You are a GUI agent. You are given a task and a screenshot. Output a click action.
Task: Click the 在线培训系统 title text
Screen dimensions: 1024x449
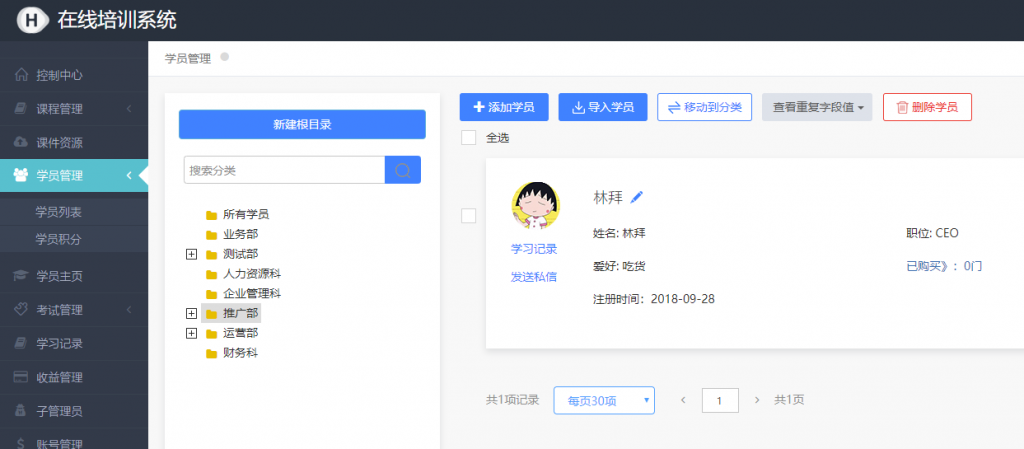click(x=117, y=20)
